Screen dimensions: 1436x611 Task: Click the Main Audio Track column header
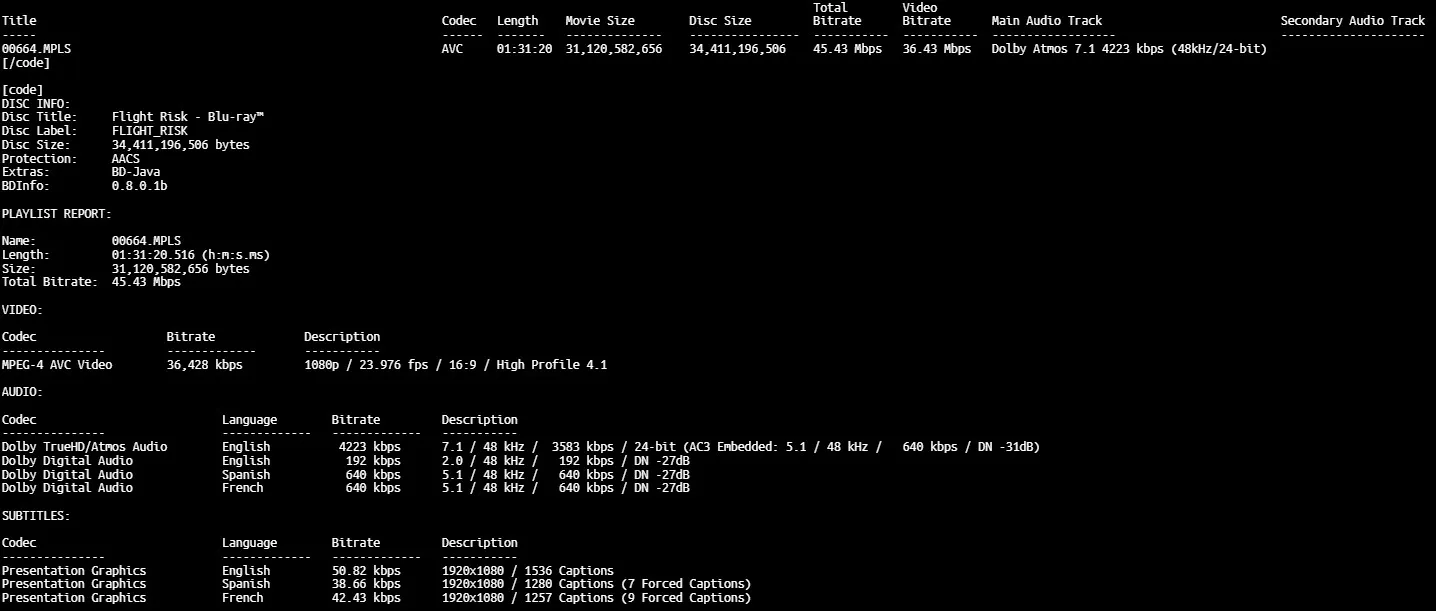(1046, 21)
